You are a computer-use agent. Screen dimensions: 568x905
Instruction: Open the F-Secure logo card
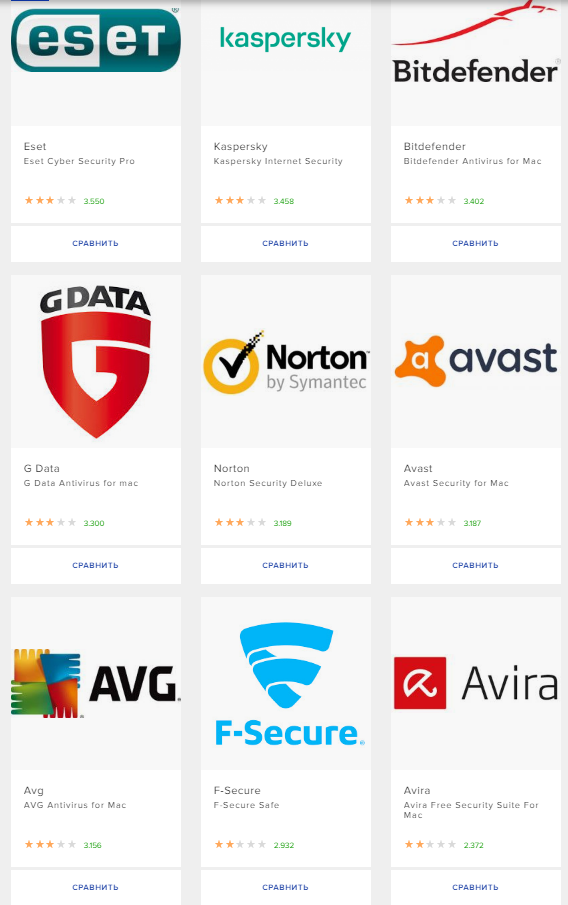[x=286, y=683]
